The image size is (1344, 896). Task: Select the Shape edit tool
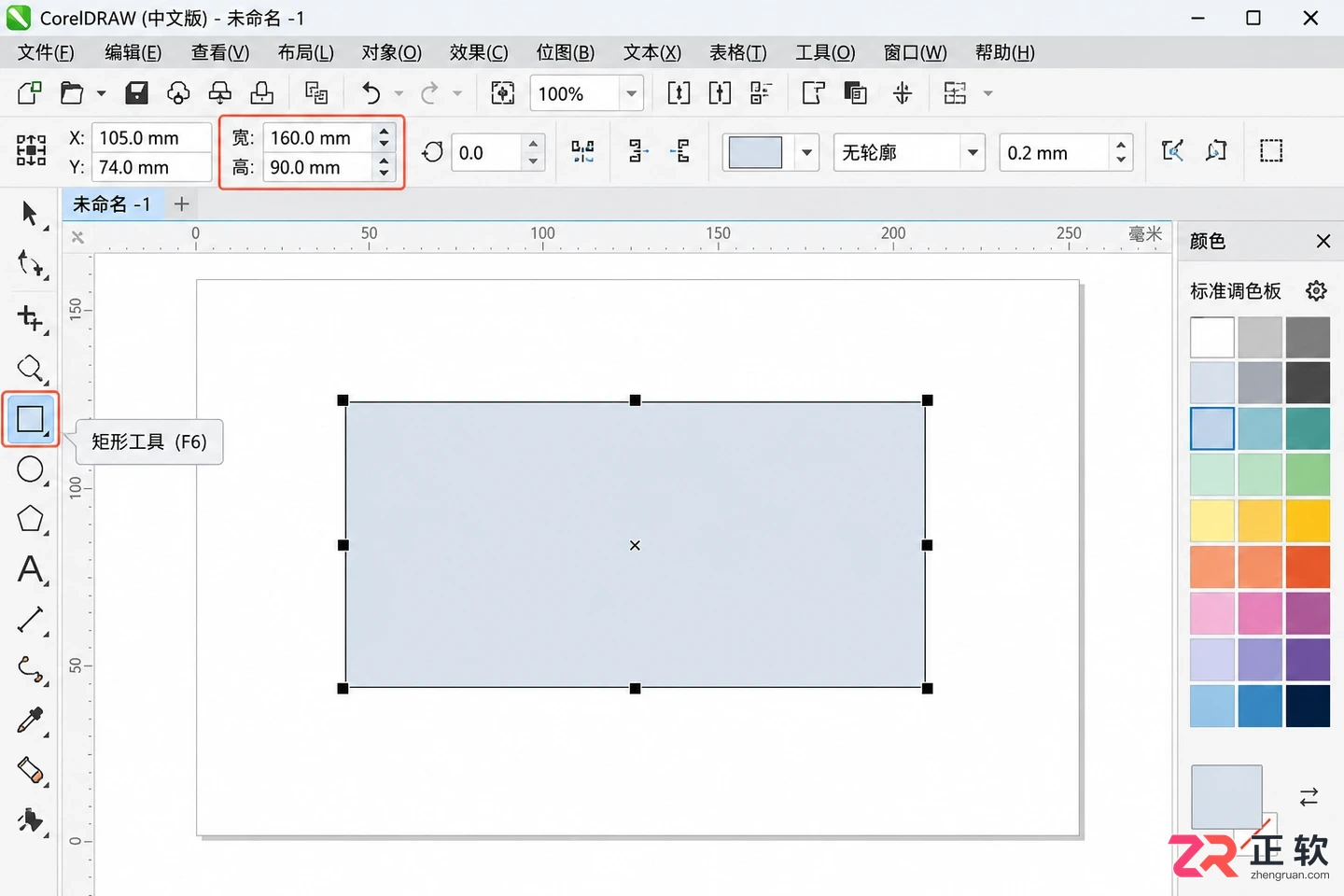(30, 265)
